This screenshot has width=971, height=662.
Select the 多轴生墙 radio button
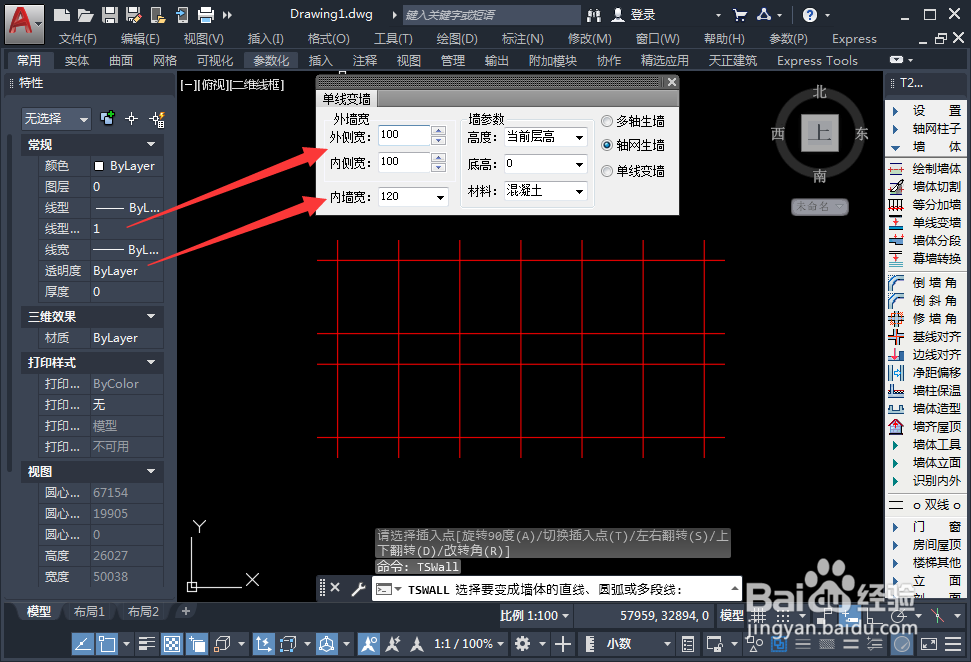[x=608, y=121]
